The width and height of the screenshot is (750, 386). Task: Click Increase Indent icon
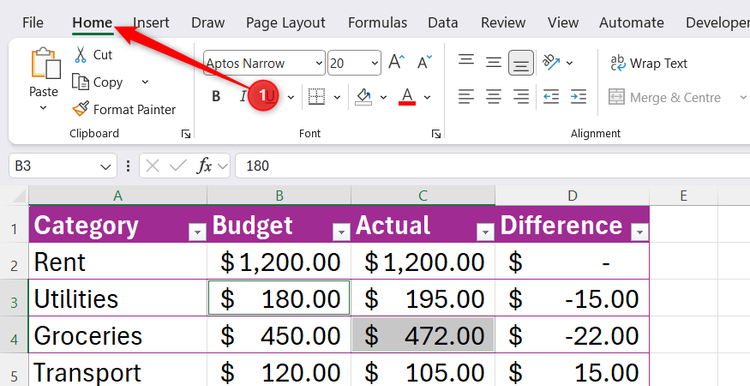578,97
